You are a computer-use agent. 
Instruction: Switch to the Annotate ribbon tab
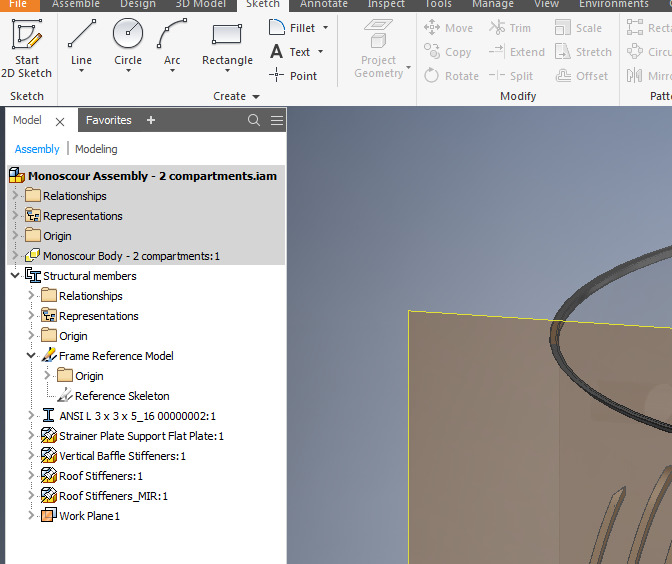[324, 4]
